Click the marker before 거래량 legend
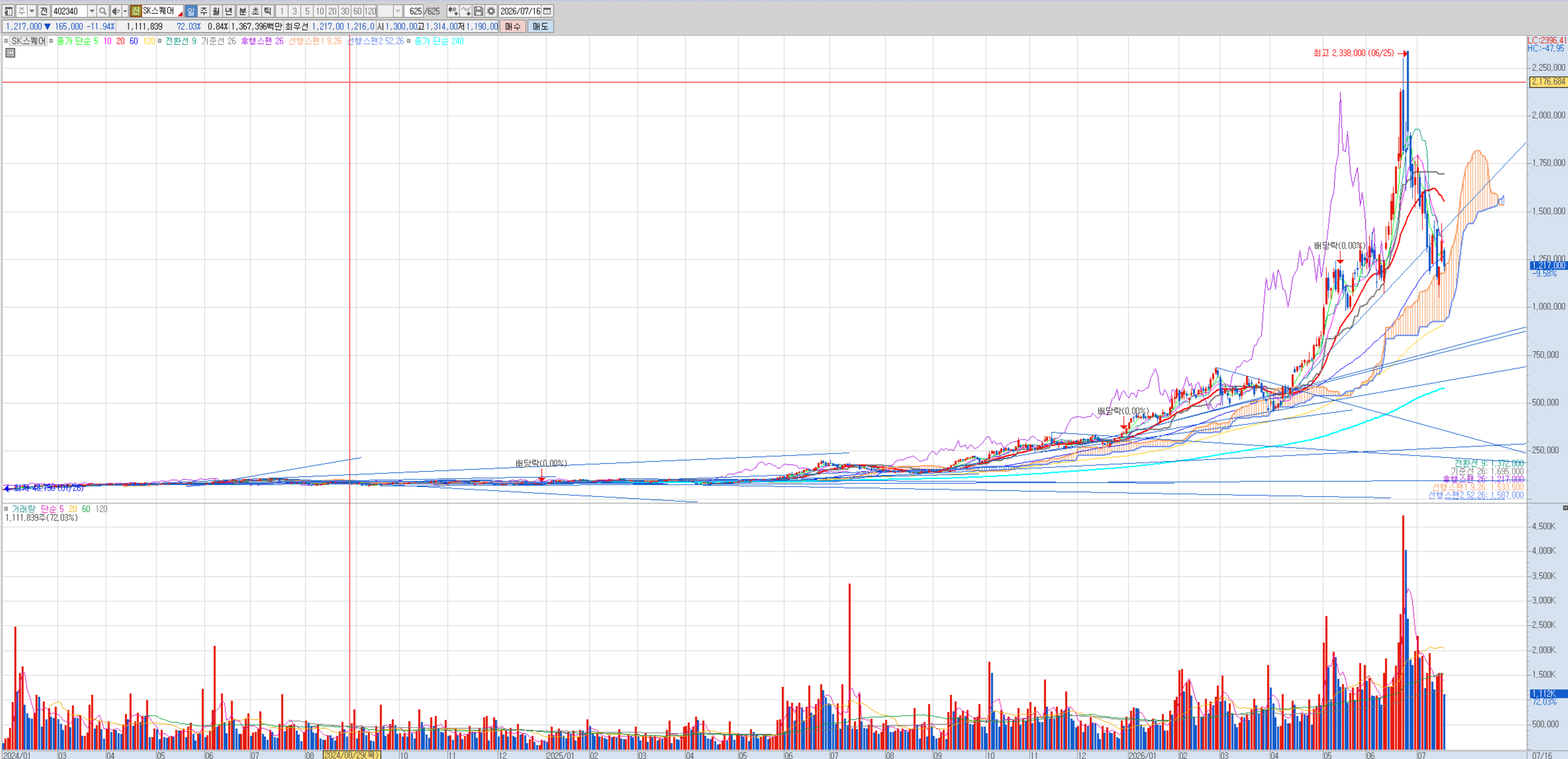Image resolution: width=1568 pixels, height=759 pixels. point(6,509)
